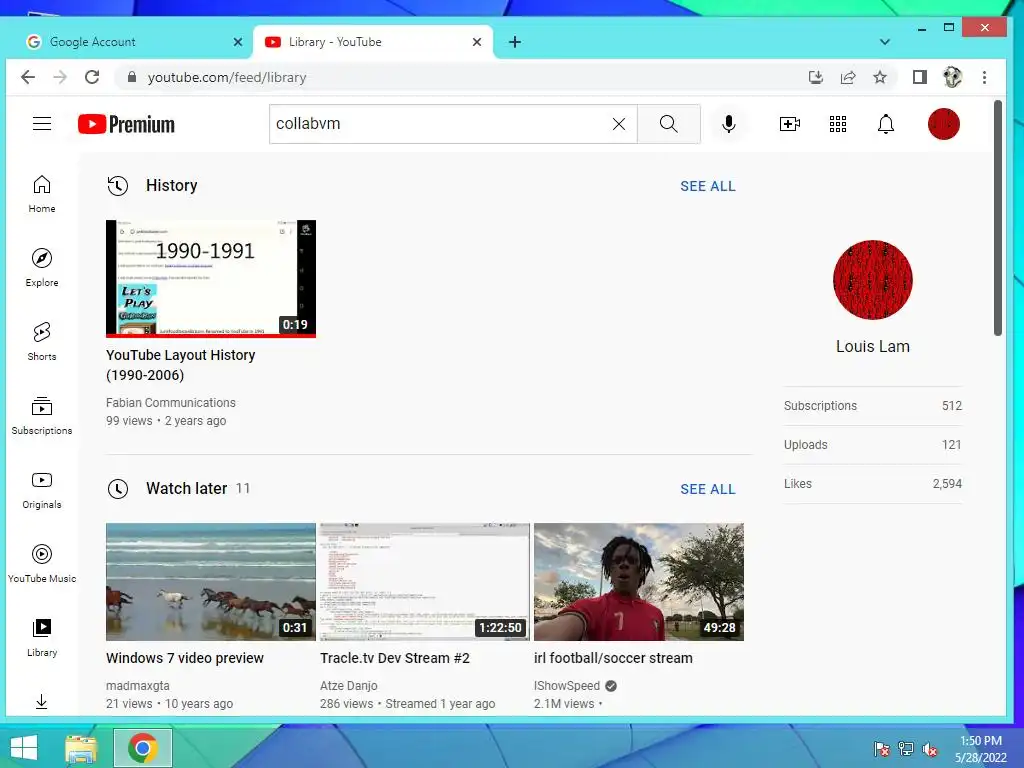1024x768 pixels.
Task: Click the Louis Lam name
Action: pos(872,347)
